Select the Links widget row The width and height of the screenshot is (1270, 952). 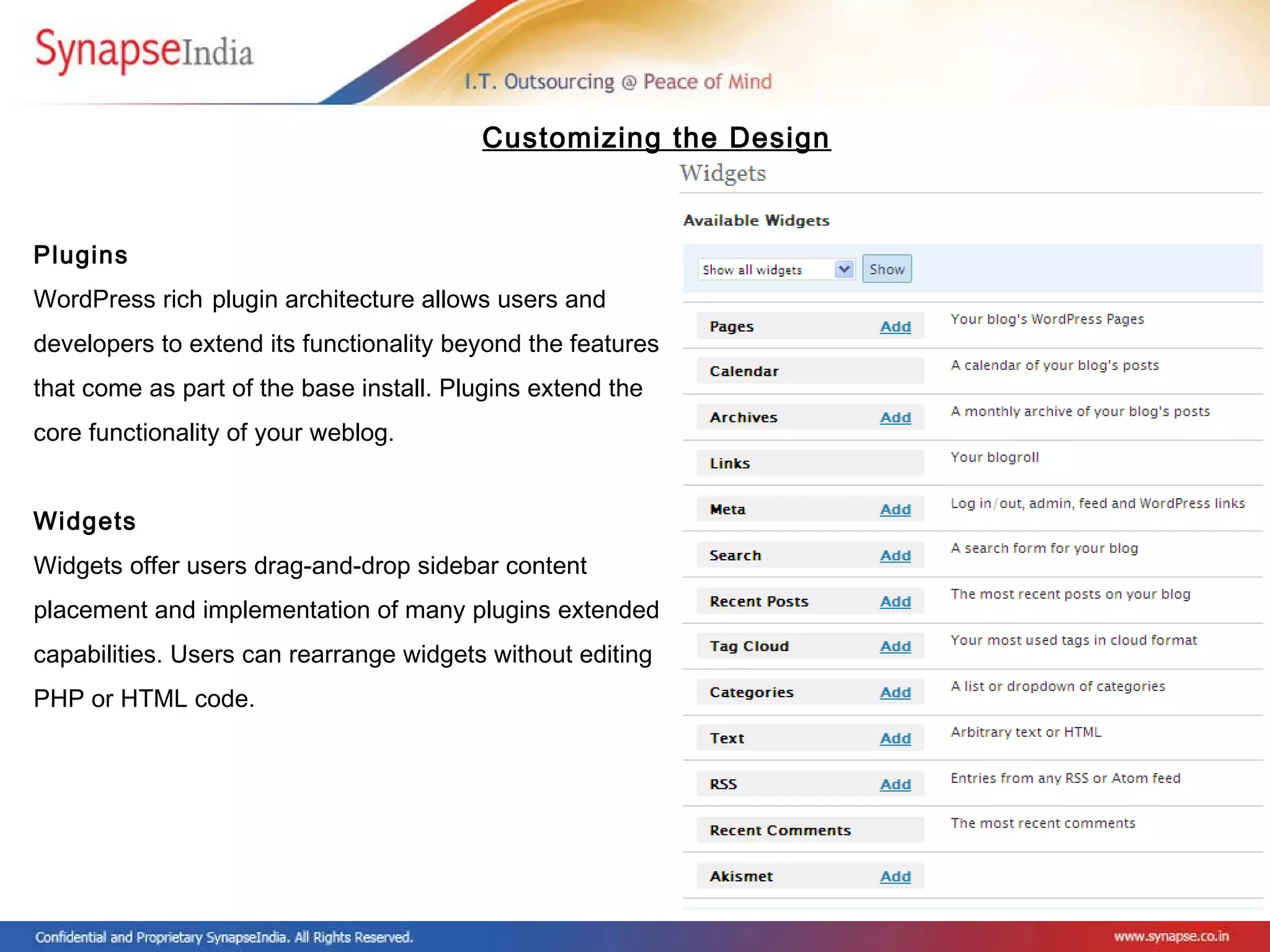810,463
